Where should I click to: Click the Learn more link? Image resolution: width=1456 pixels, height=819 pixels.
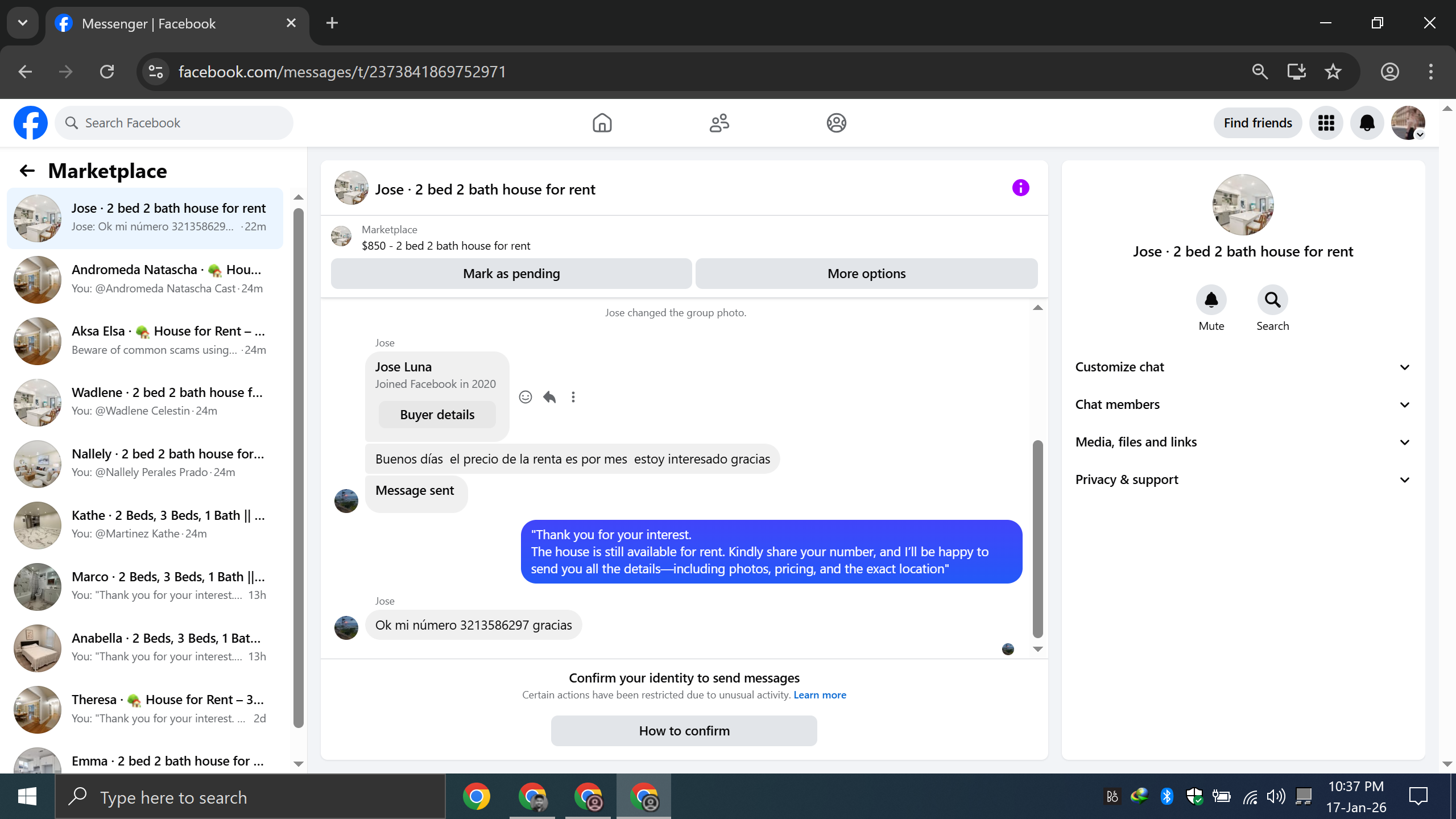pos(820,695)
